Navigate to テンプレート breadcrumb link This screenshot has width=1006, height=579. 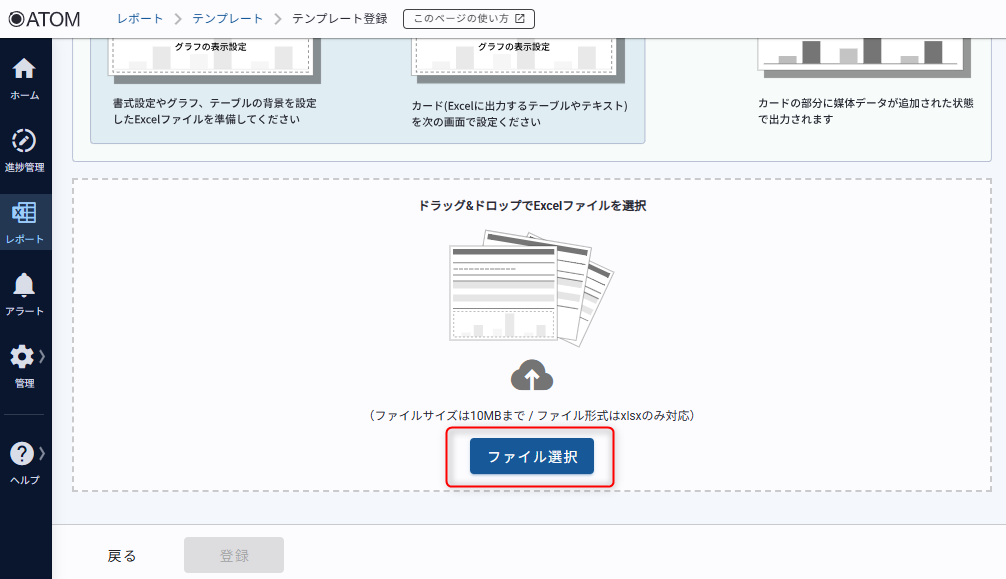[x=228, y=19]
